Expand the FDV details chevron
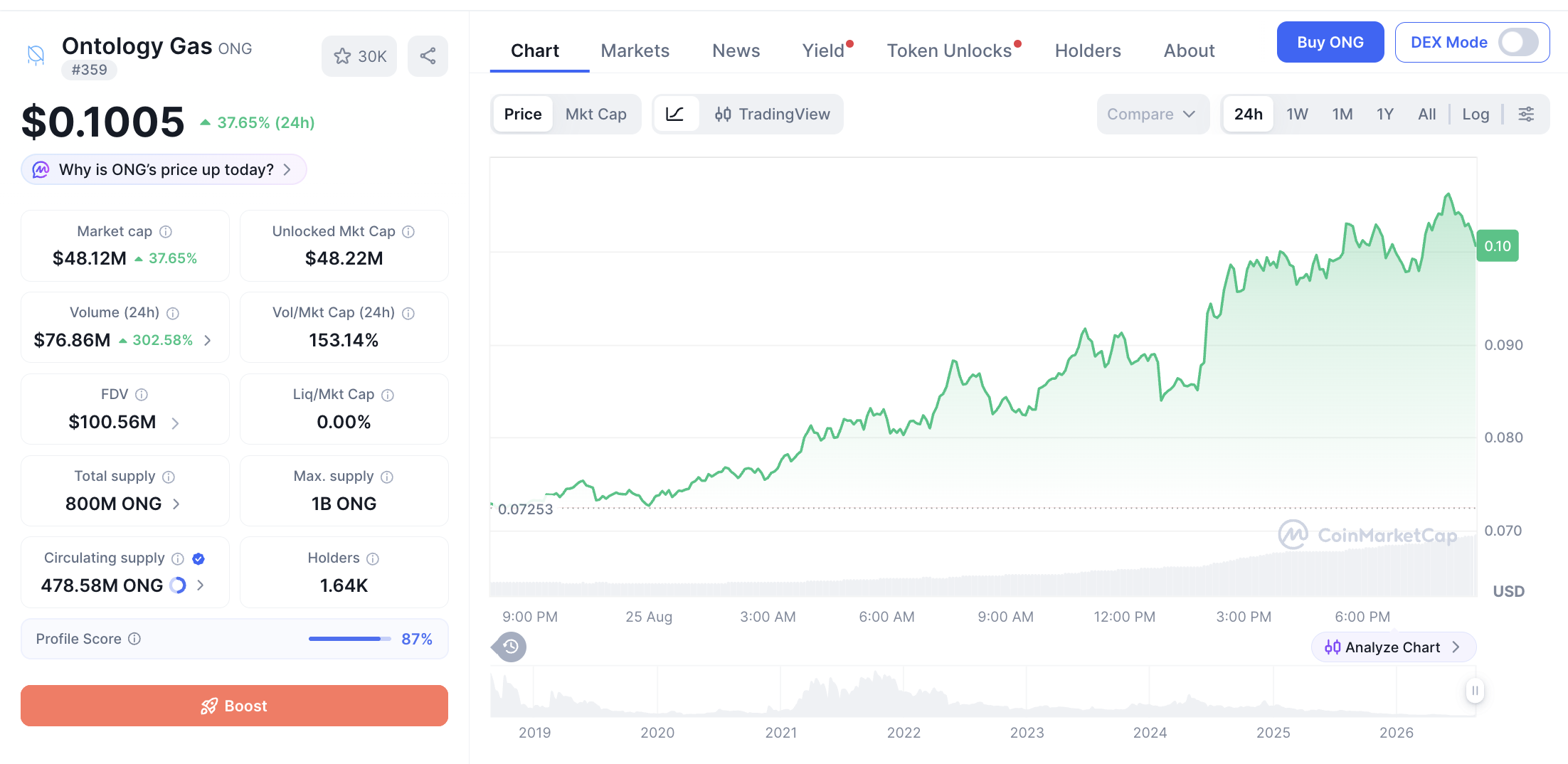Screen dimensions: 1568x764 [x=175, y=423]
